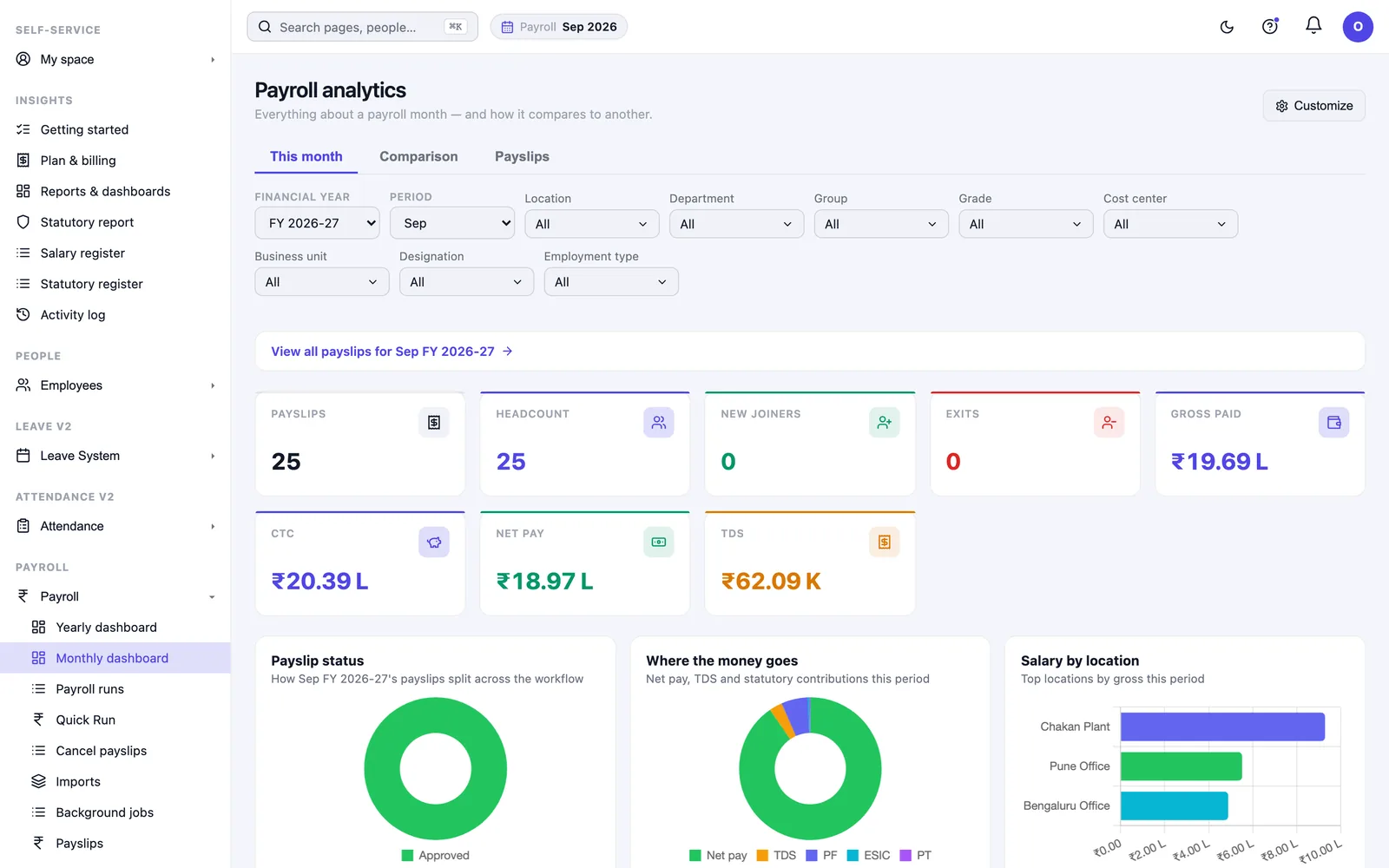Open Imports under Payroll
The image size is (1389, 868).
pos(115,781)
